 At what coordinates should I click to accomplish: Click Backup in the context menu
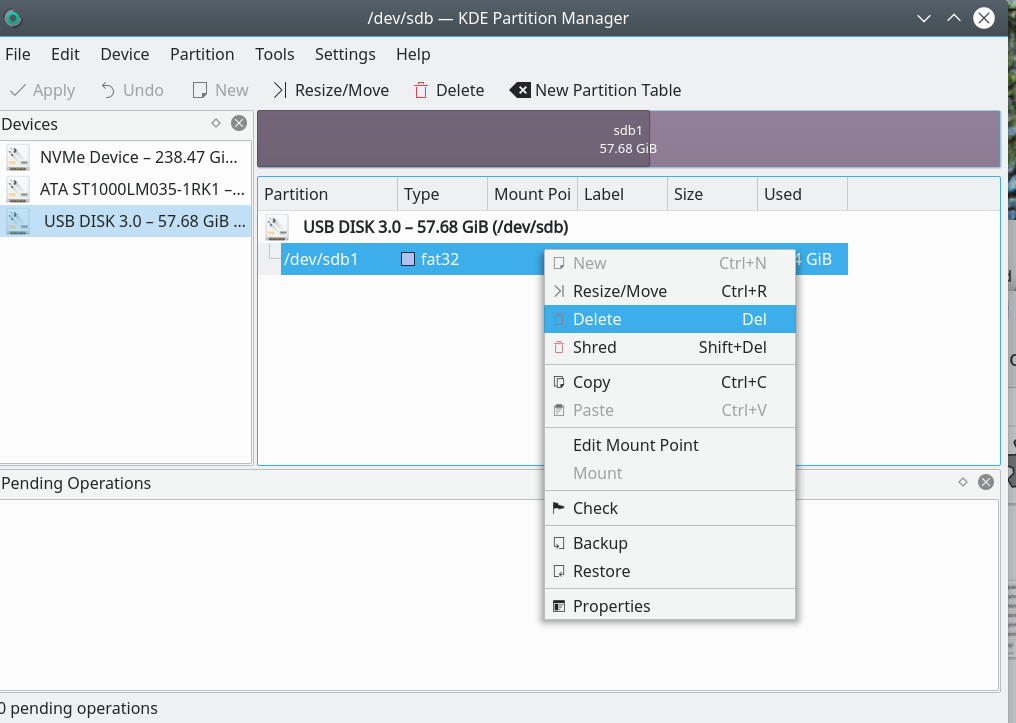(600, 543)
